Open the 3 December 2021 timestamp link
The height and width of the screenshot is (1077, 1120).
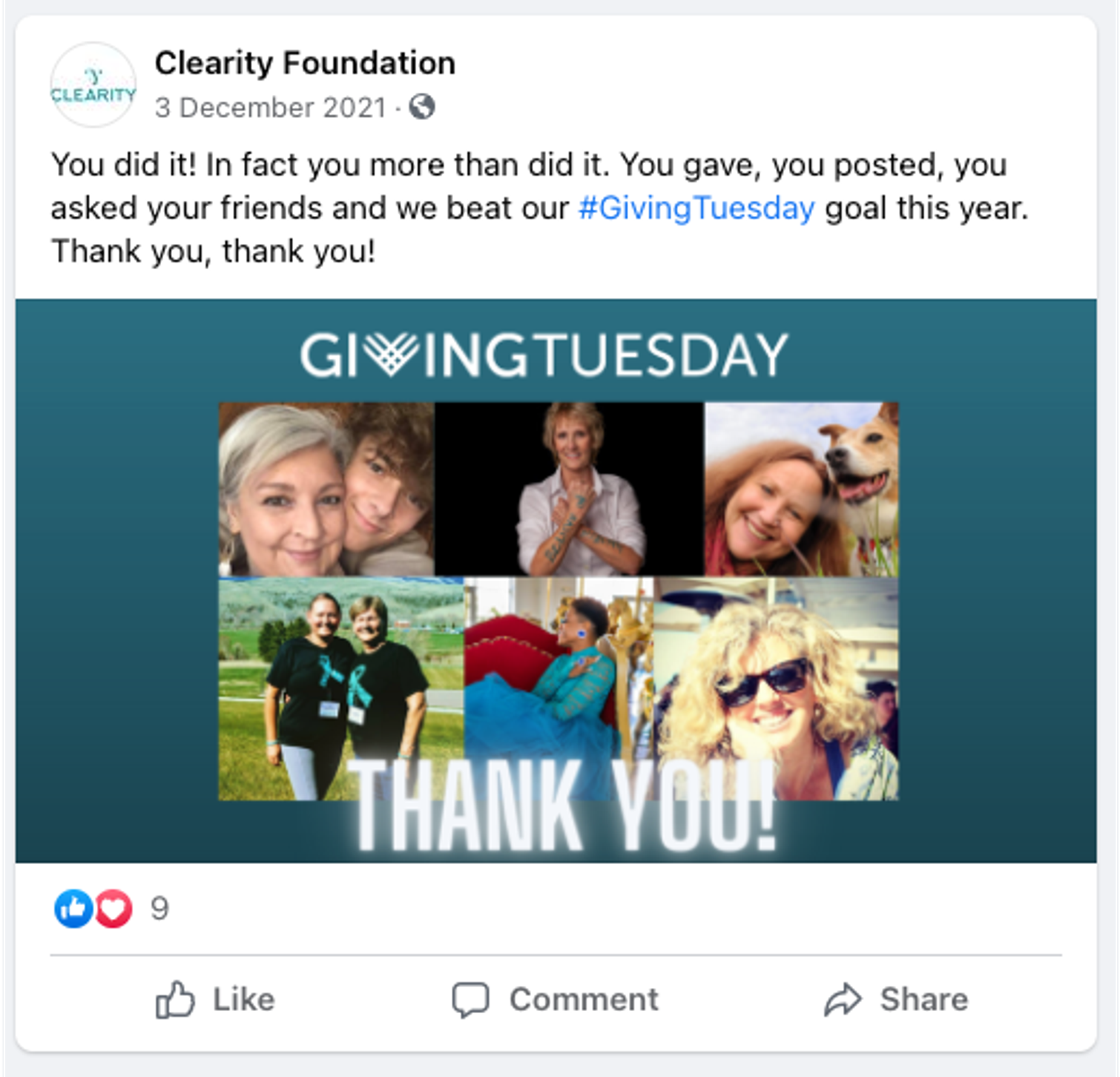[x=271, y=108]
